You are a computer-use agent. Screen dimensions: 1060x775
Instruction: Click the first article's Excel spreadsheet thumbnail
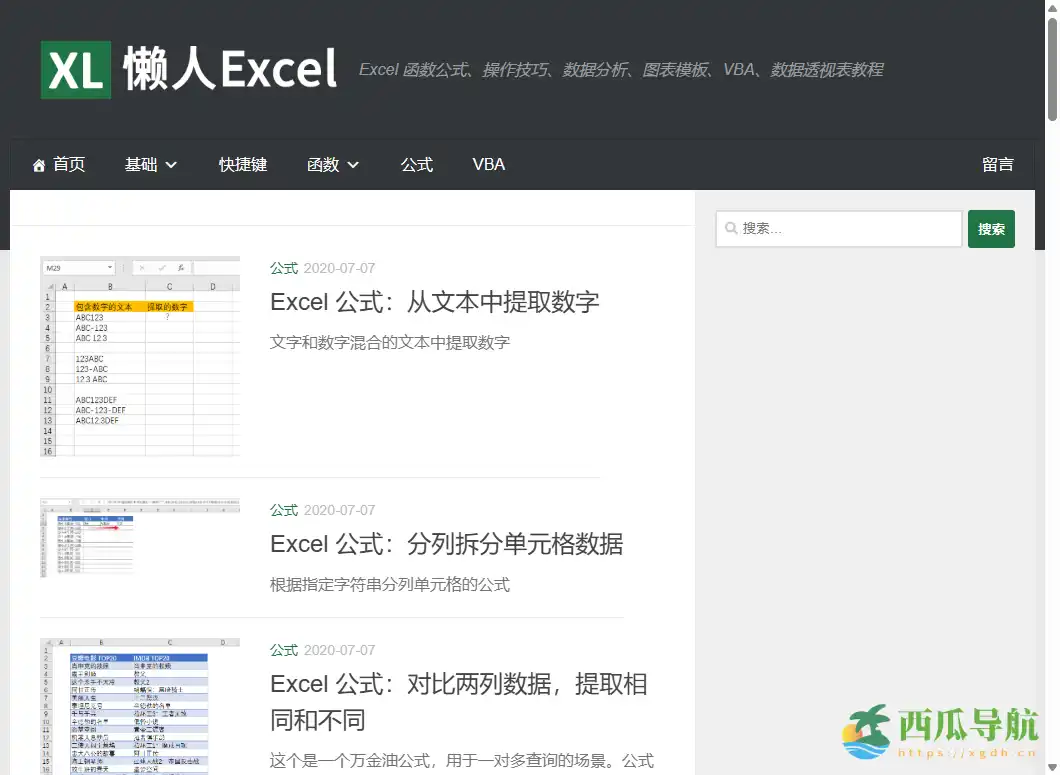139,356
